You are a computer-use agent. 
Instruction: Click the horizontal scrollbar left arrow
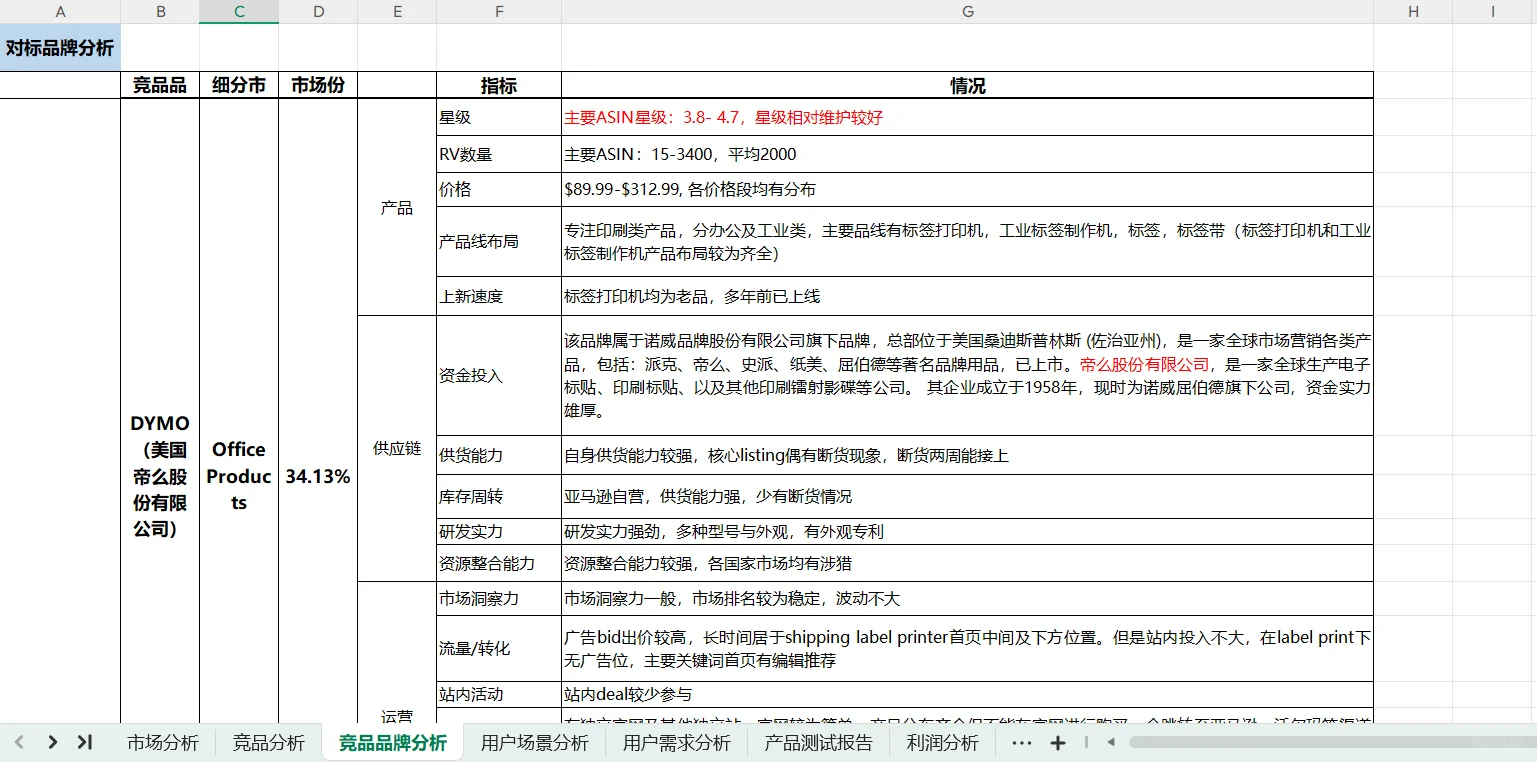point(1111,743)
